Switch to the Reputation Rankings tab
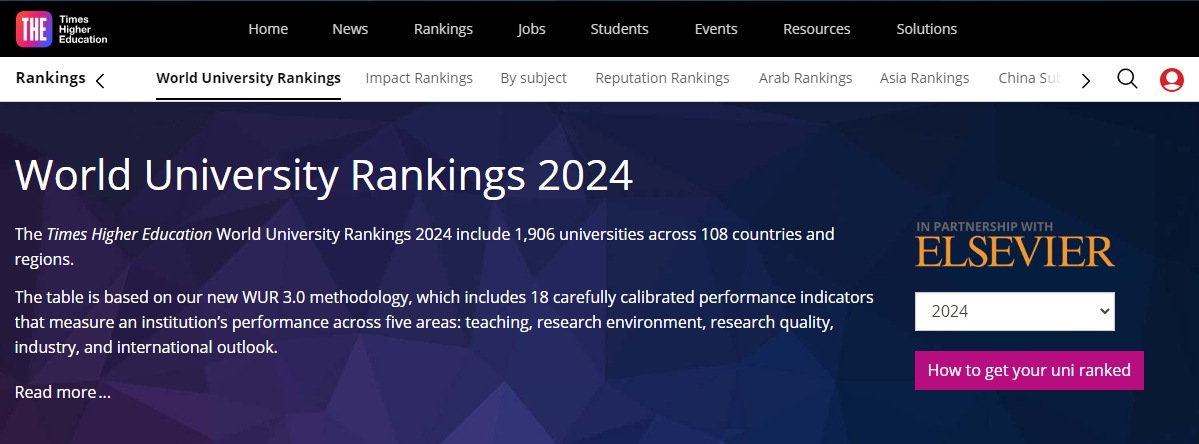The height and width of the screenshot is (444, 1199). [x=662, y=78]
